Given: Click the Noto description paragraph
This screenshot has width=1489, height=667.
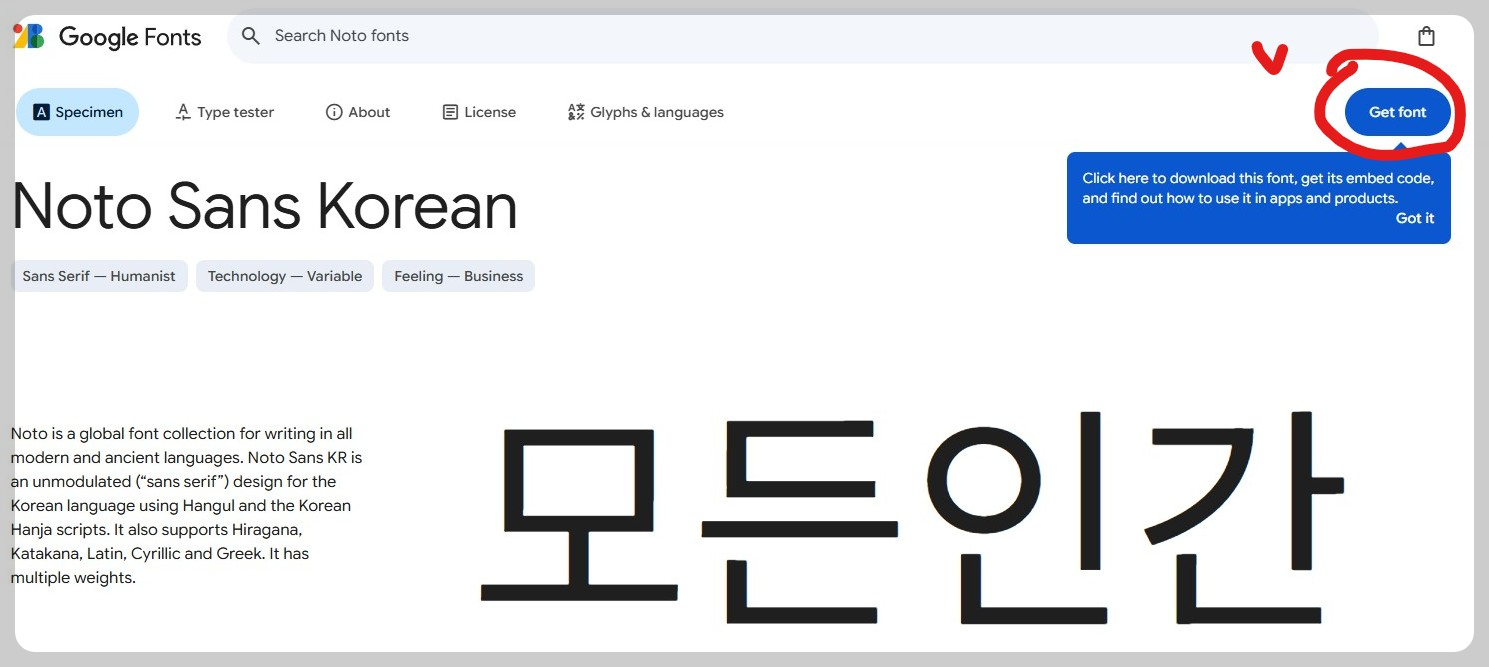Looking at the screenshot, I should pos(186,506).
